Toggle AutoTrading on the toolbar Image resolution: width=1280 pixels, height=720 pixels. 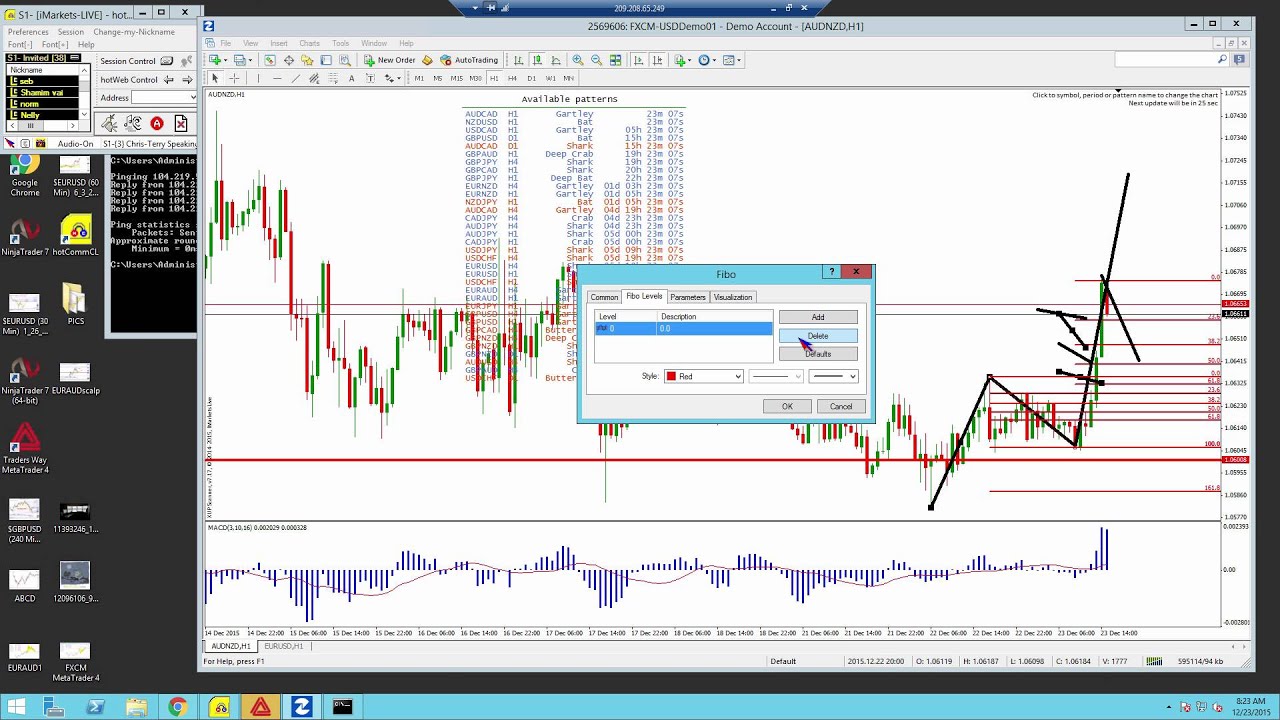tap(469, 60)
